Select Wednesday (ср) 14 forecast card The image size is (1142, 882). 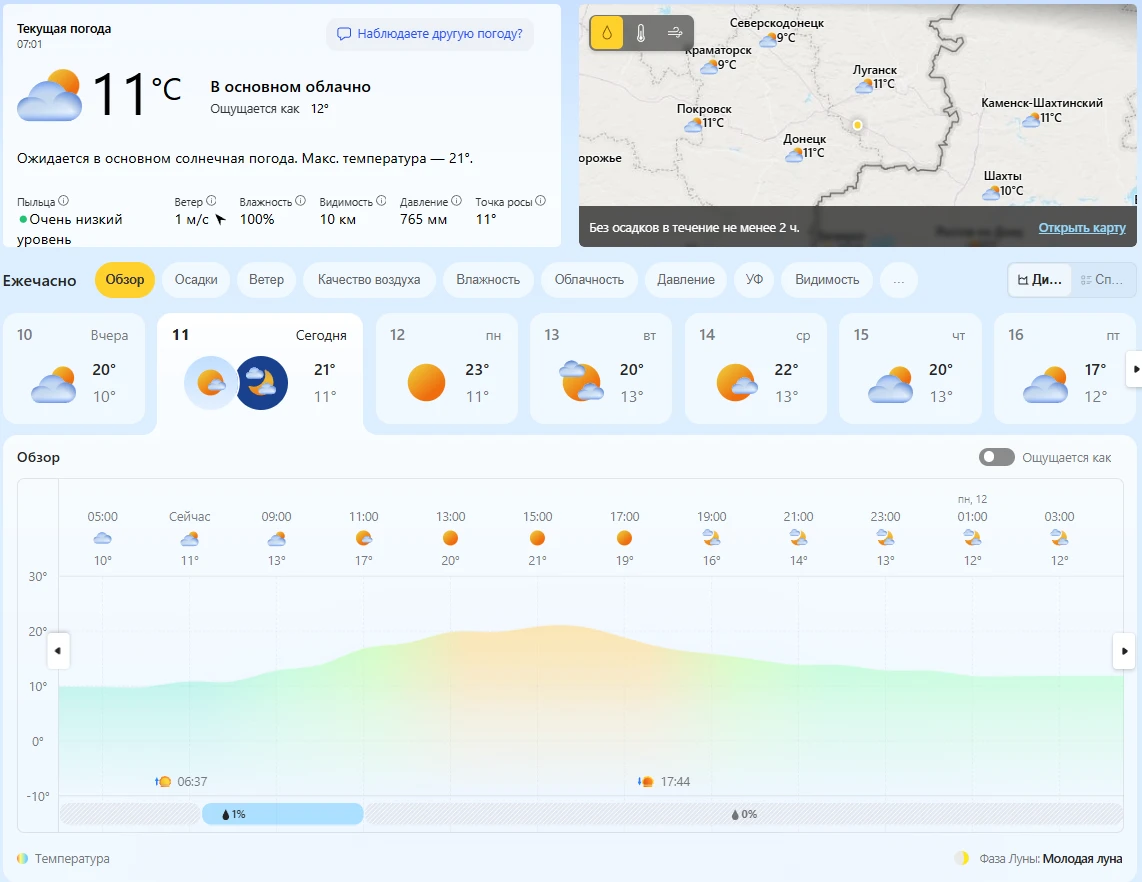(x=756, y=369)
